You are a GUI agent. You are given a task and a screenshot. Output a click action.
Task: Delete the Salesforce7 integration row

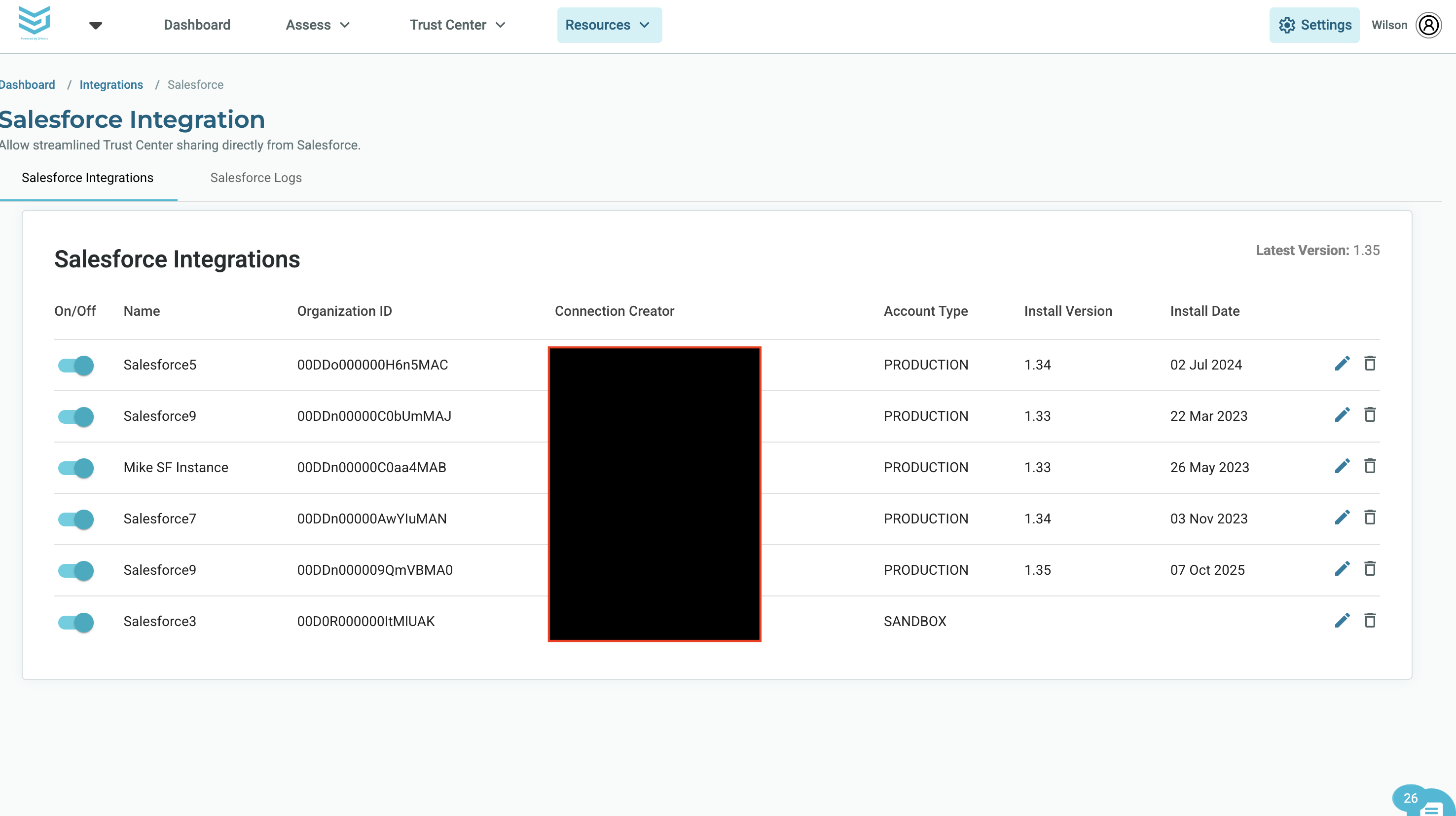coord(1370,518)
